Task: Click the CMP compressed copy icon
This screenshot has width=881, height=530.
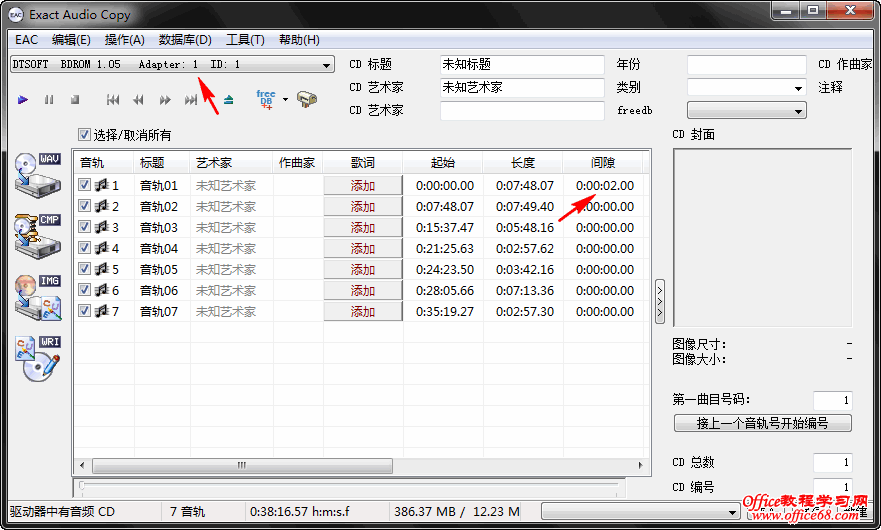Action: pyautogui.click(x=38, y=236)
